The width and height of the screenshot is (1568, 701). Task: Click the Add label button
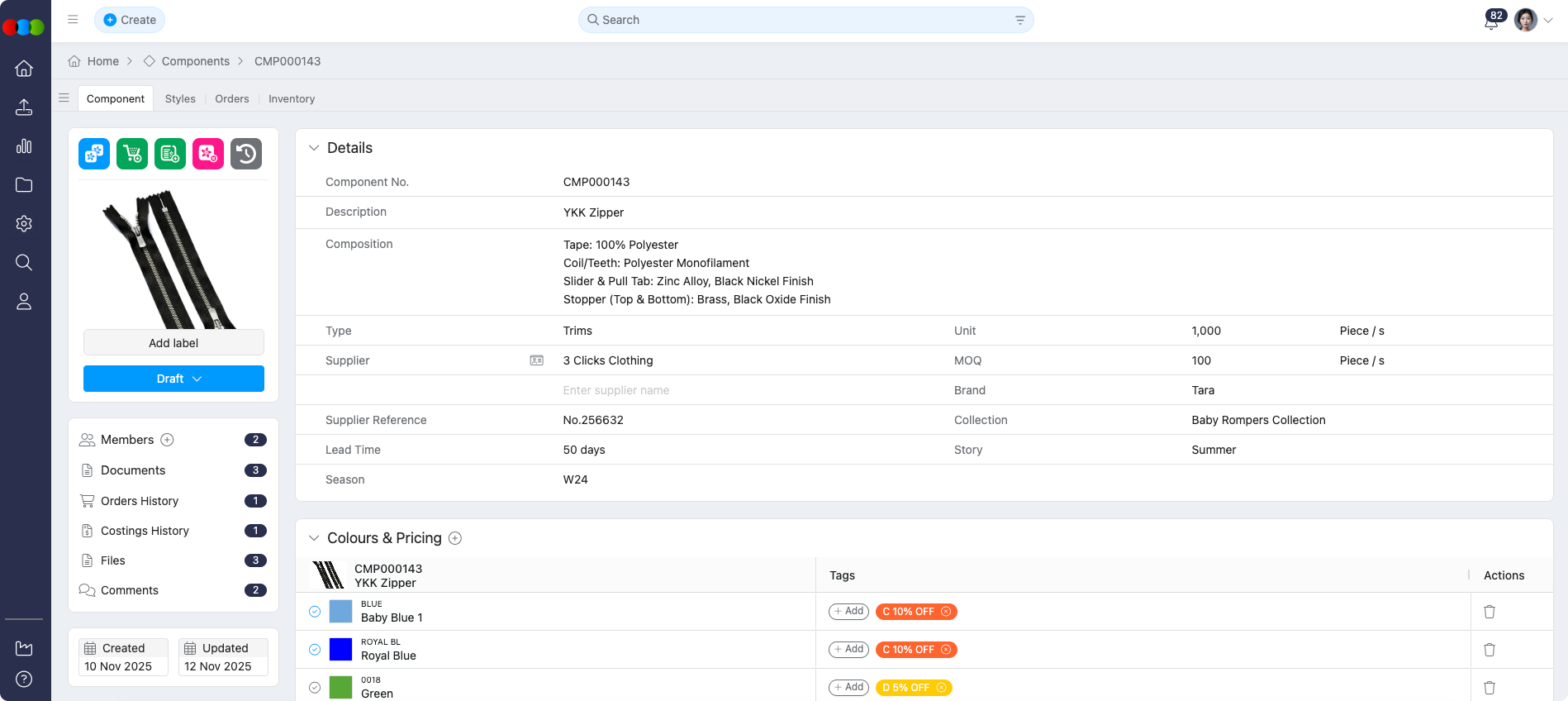point(173,343)
